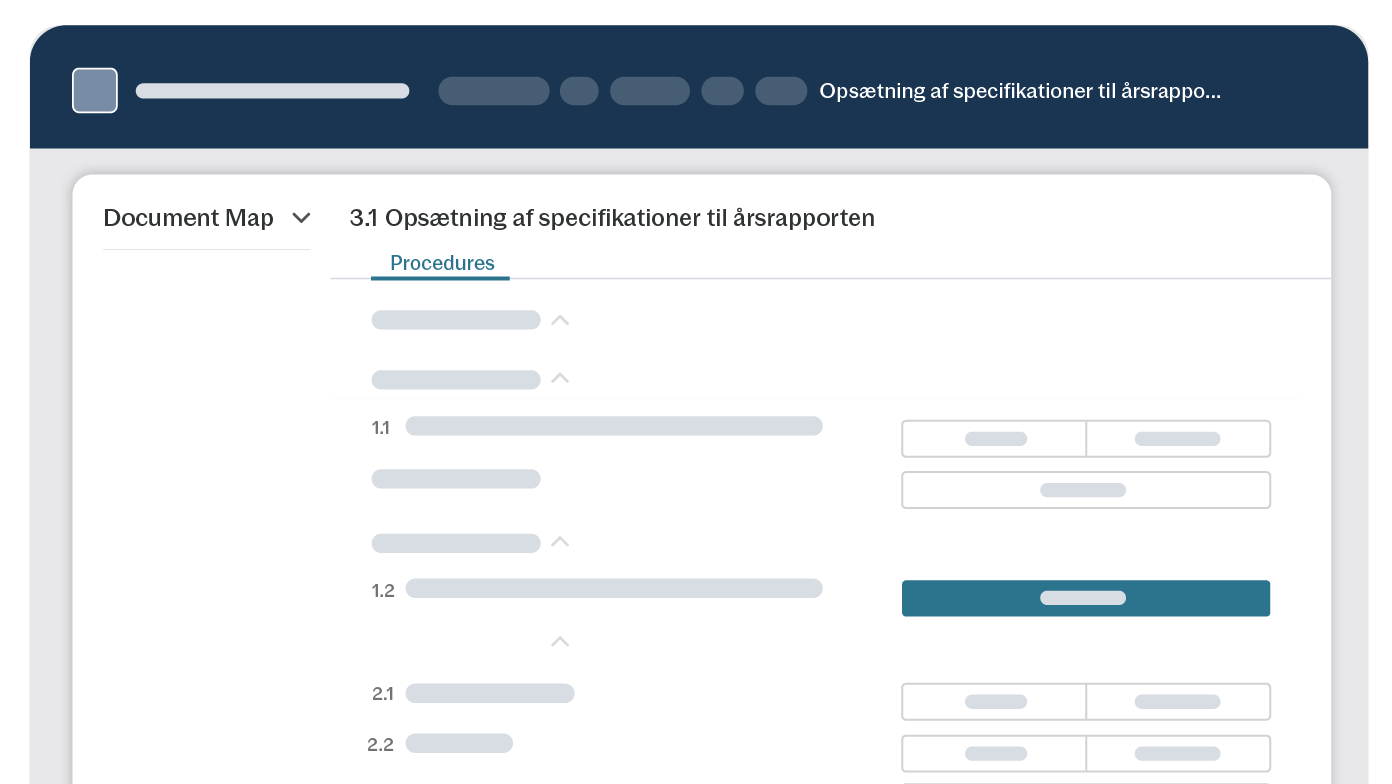
Task: Select the left response option for procedure 2.1
Action: point(994,702)
